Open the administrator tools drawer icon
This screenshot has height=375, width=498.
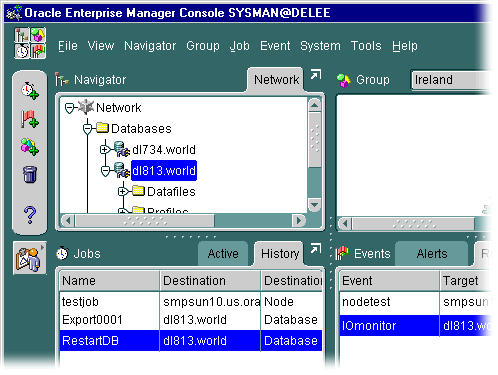[x=30, y=258]
